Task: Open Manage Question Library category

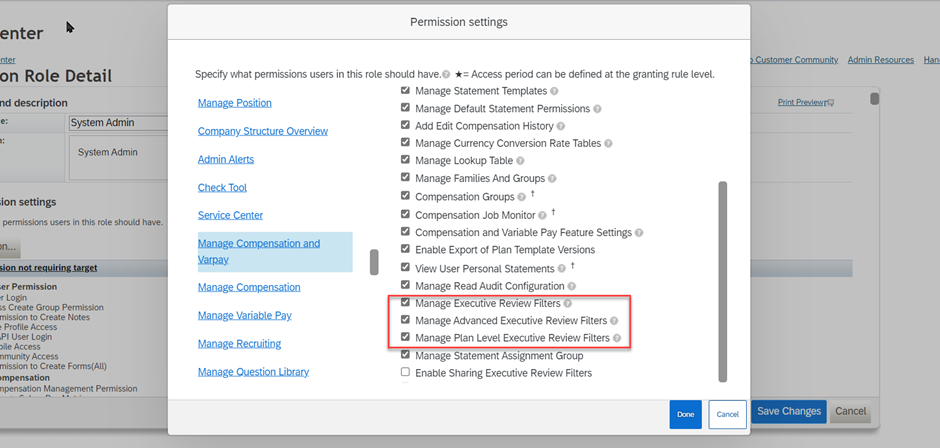Action: tap(253, 372)
